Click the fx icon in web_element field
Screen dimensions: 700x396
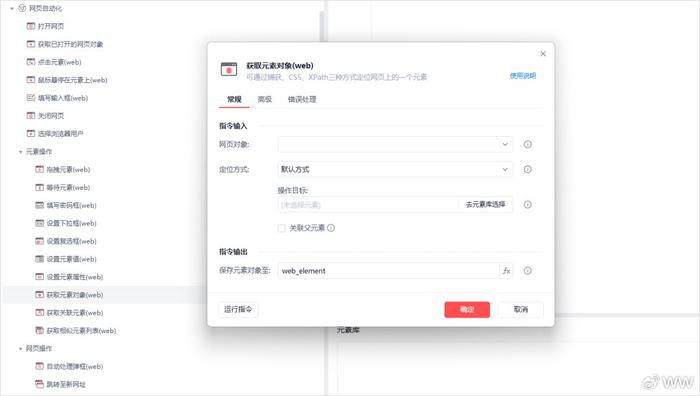coord(506,271)
